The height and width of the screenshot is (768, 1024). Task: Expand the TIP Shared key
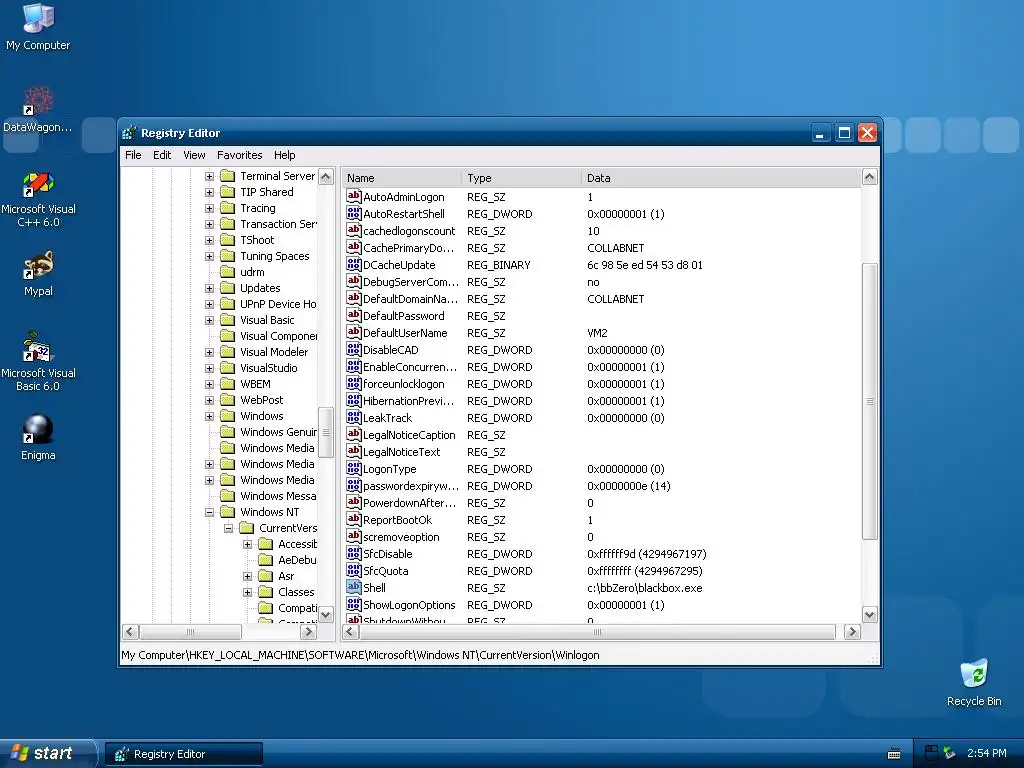pyautogui.click(x=209, y=192)
